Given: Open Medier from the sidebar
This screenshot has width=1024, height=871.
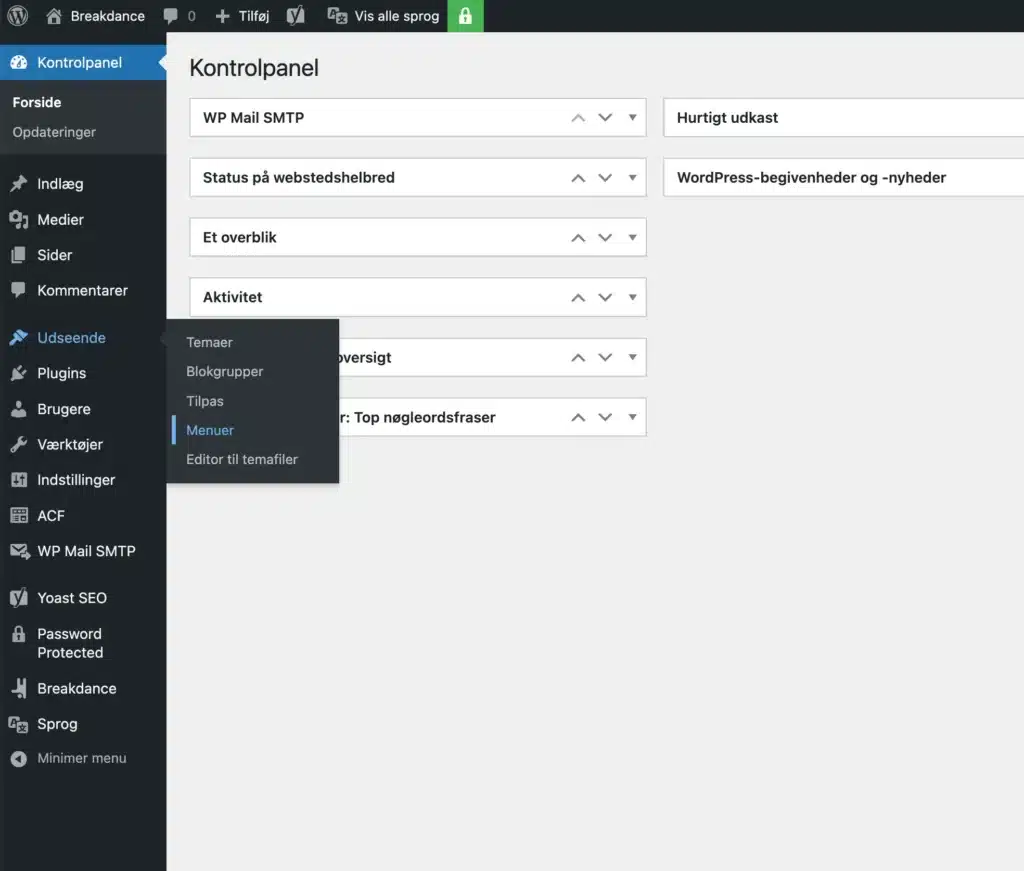Looking at the screenshot, I should [x=60, y=220].
